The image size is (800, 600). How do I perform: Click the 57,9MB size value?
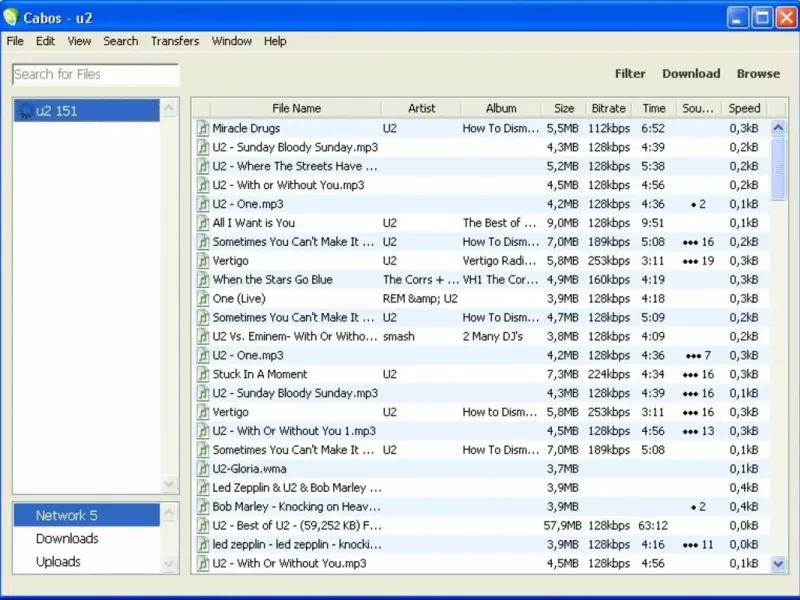pyautogui.click(x=562, y=525)
